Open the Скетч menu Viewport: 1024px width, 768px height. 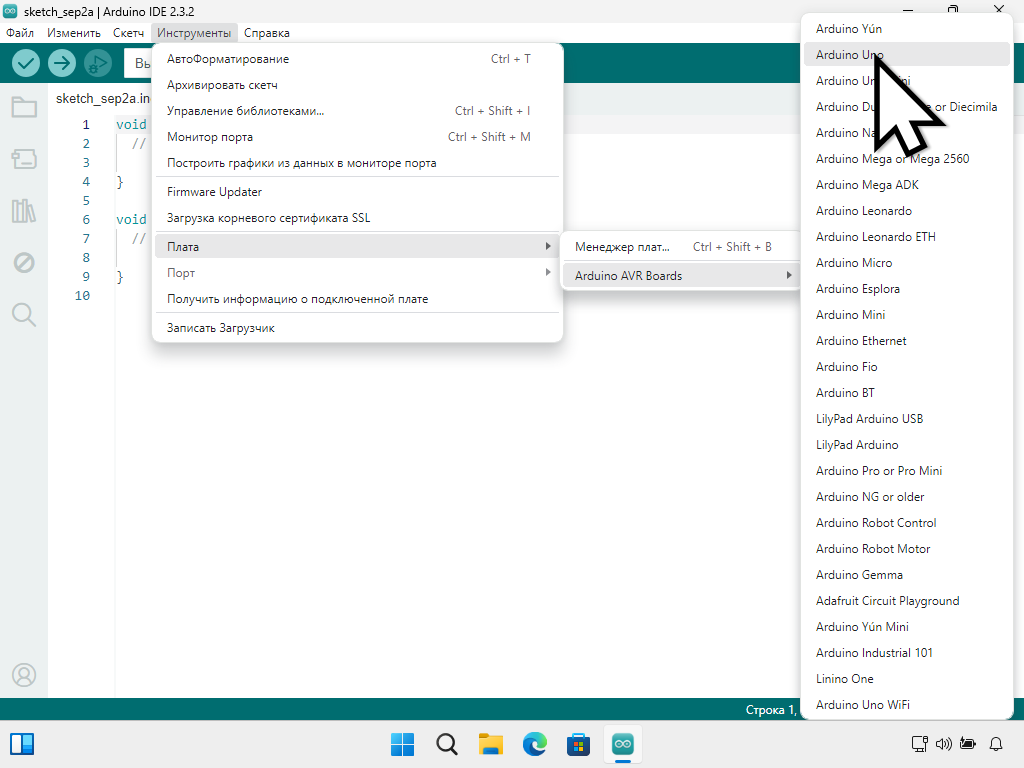128,33
